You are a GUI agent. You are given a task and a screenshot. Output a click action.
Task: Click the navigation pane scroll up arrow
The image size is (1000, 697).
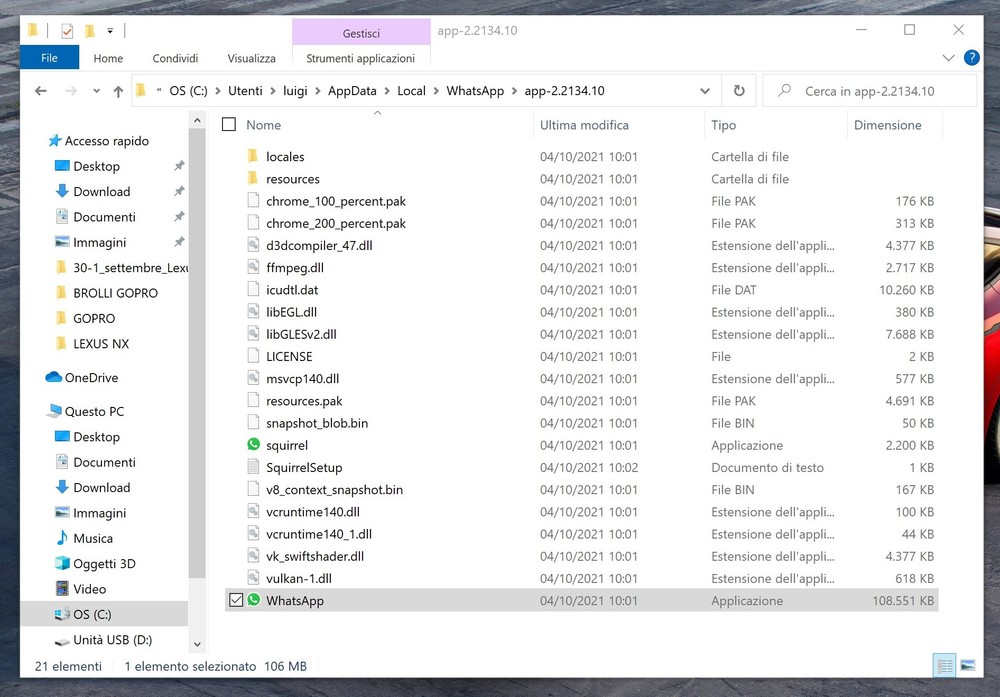click(197, 120)
